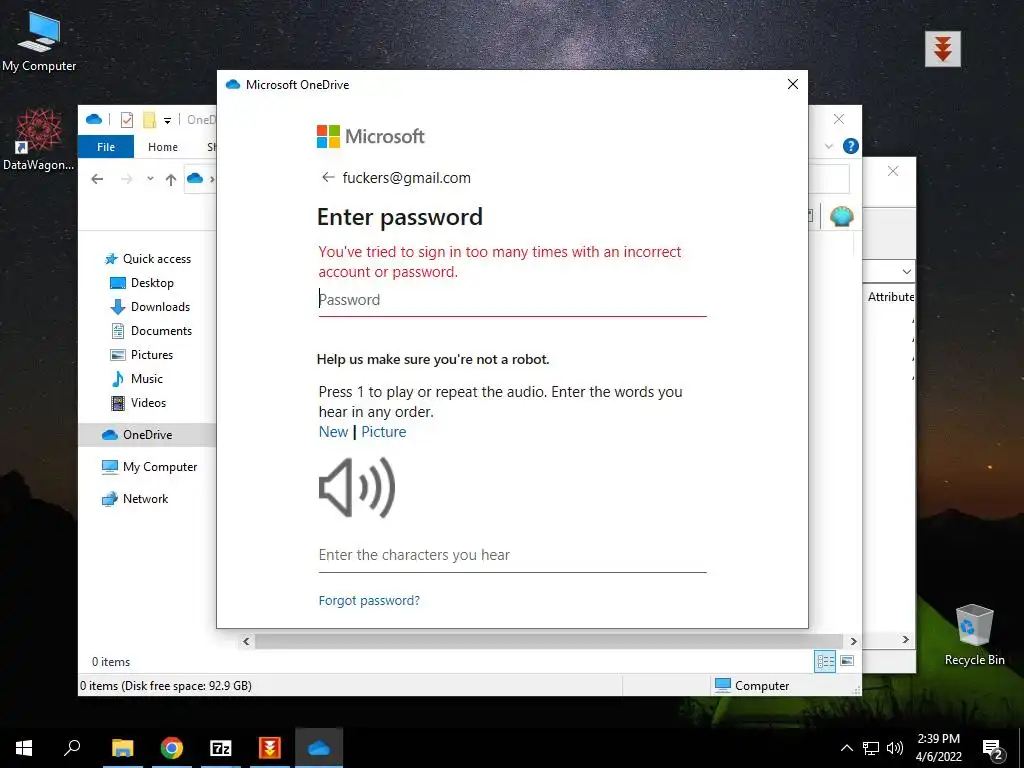Go up one folder level in Explorer
This screenshot has width=1024, height=768.
170,180
